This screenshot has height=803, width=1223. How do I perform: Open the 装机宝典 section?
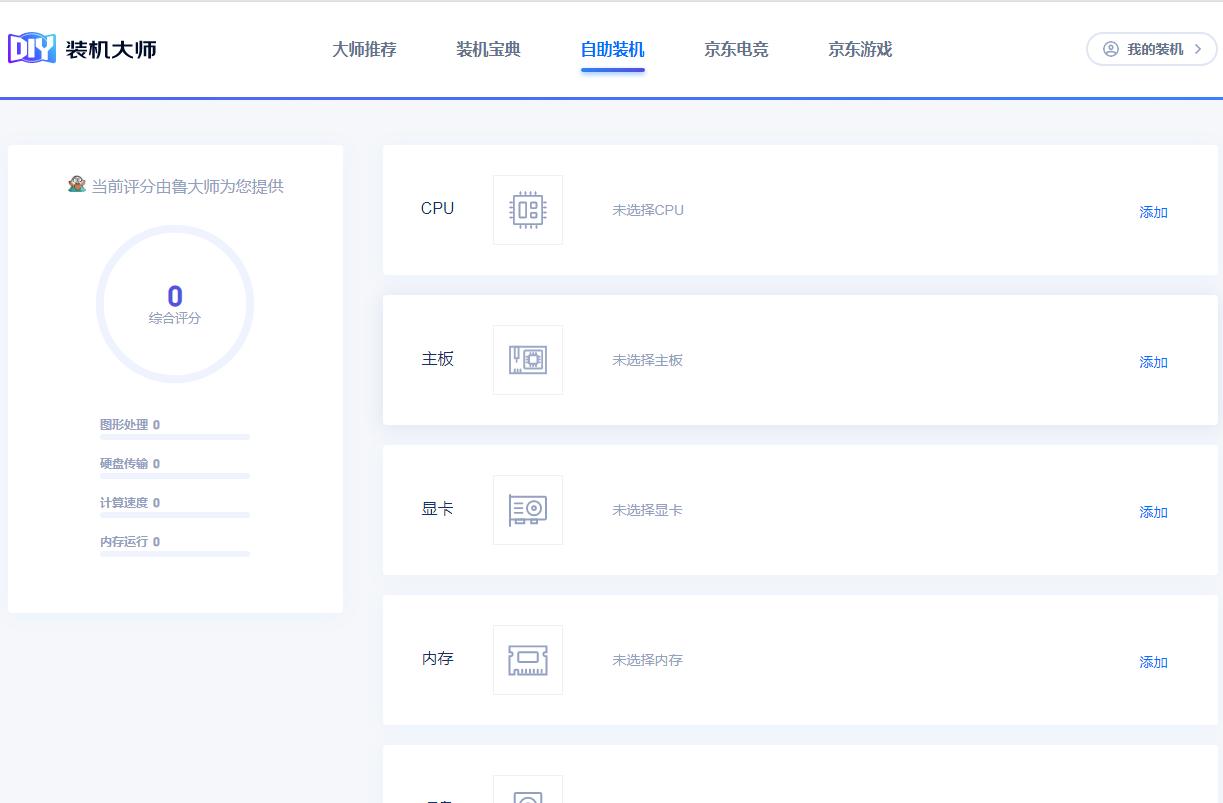click(487, 48)
